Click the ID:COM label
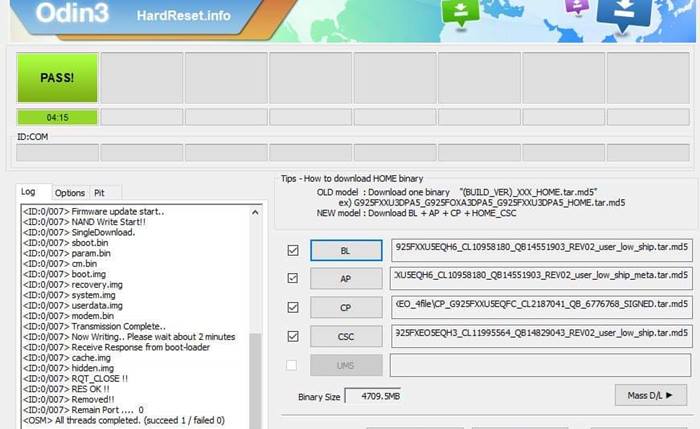700x429 pixels. (33, 137)
